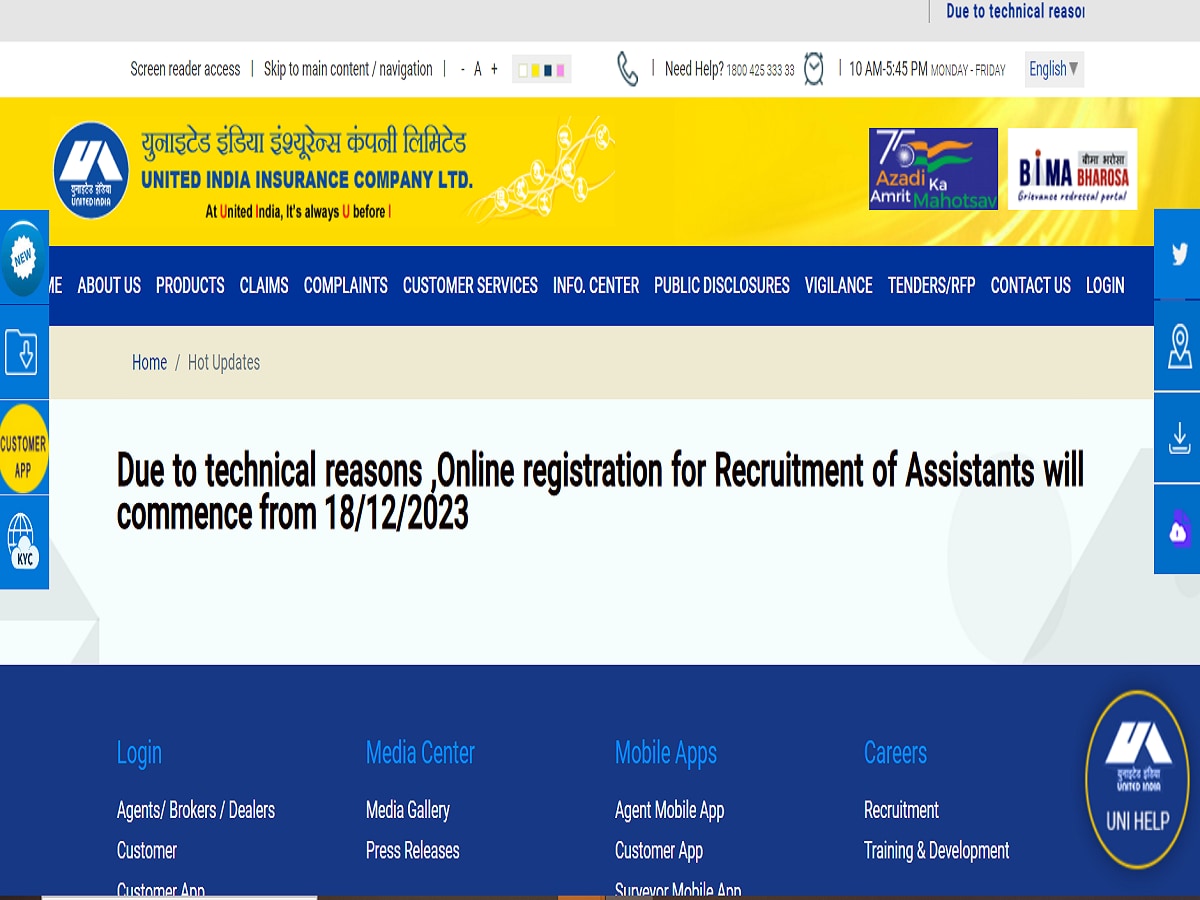Click Skip to main content / navigation
1200x900 pixels.
(348, 69)
